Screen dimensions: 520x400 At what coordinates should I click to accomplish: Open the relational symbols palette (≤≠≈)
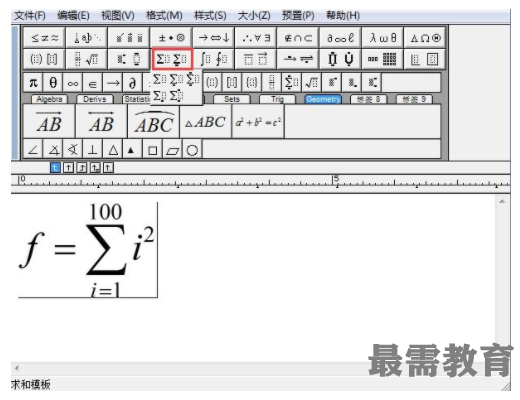coord(45,38)
